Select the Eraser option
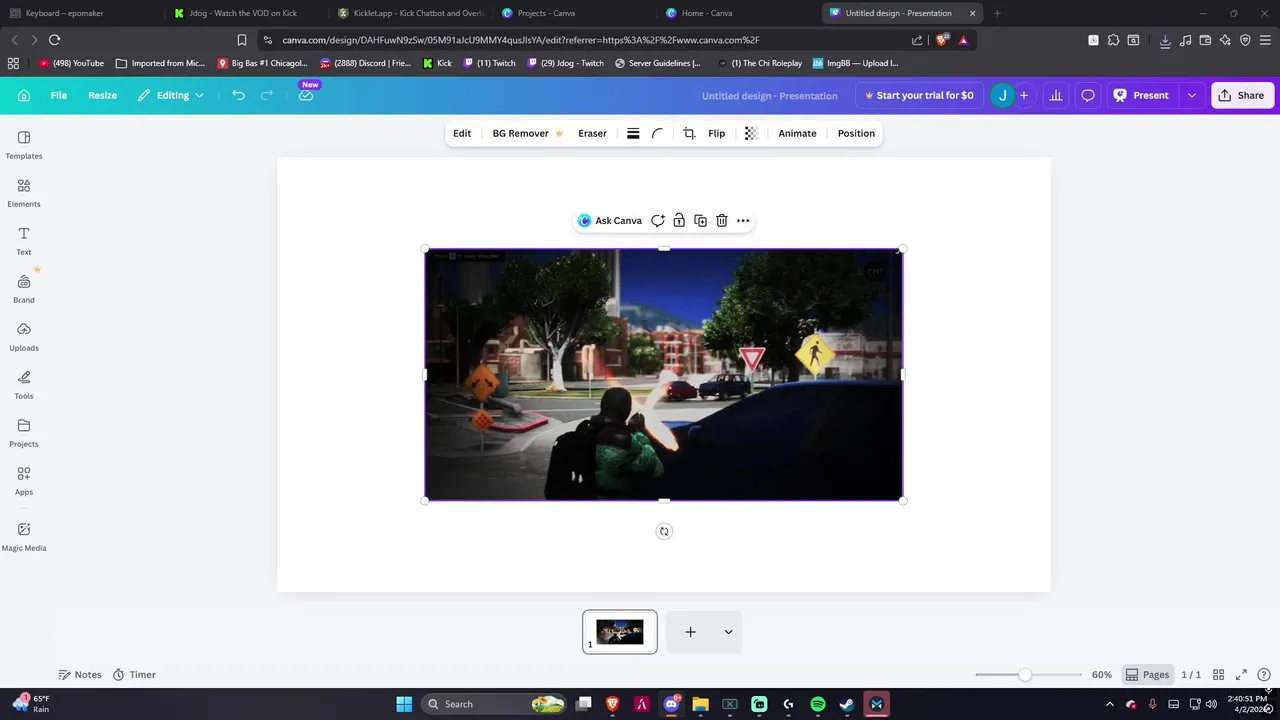1280x720 pixels. click(x=592, y=133)
